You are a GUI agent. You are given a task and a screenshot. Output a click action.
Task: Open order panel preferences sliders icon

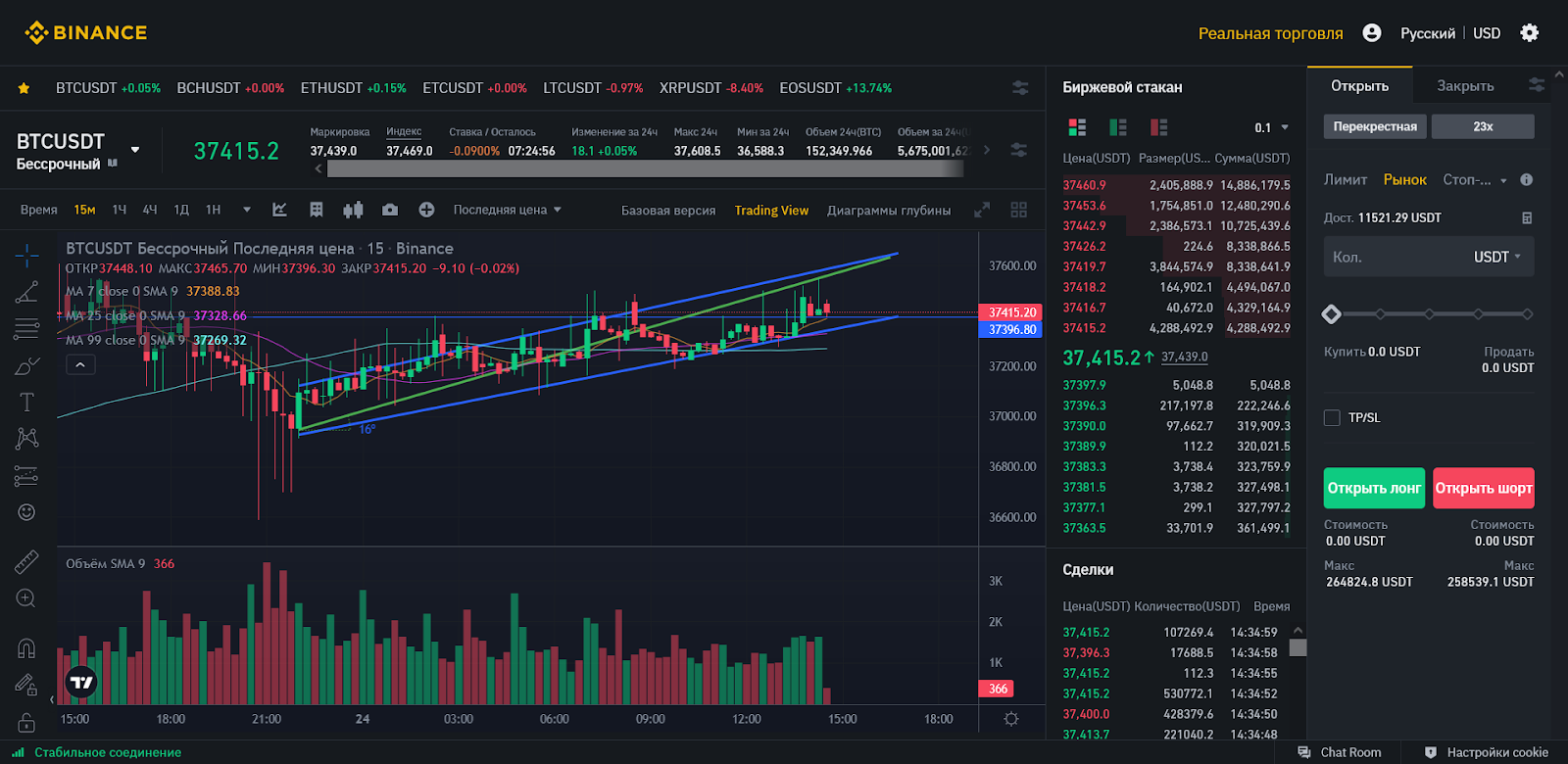(x=1537, y=85)
